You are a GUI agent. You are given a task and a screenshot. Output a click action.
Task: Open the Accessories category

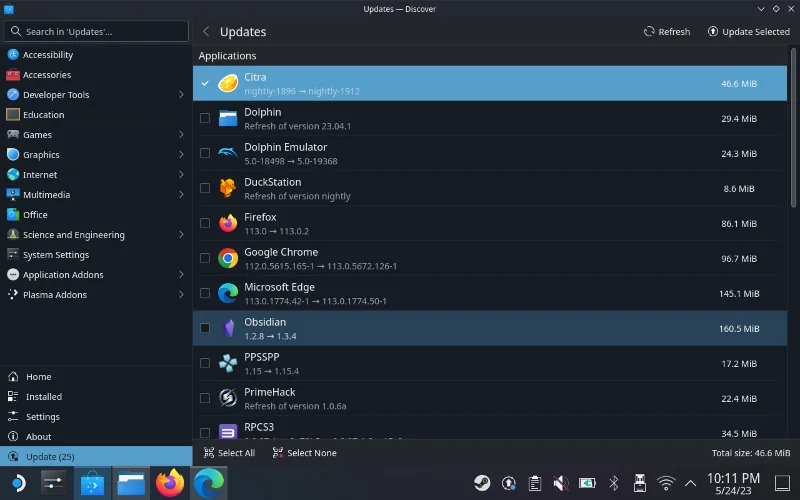tap(96, 74)
